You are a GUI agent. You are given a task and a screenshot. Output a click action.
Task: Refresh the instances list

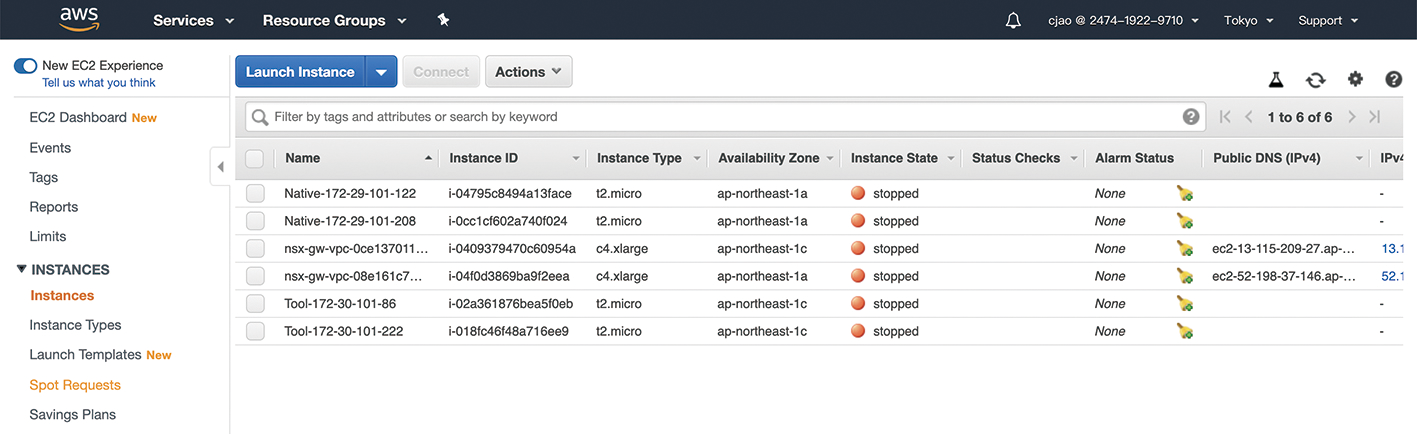(1316, 80)
